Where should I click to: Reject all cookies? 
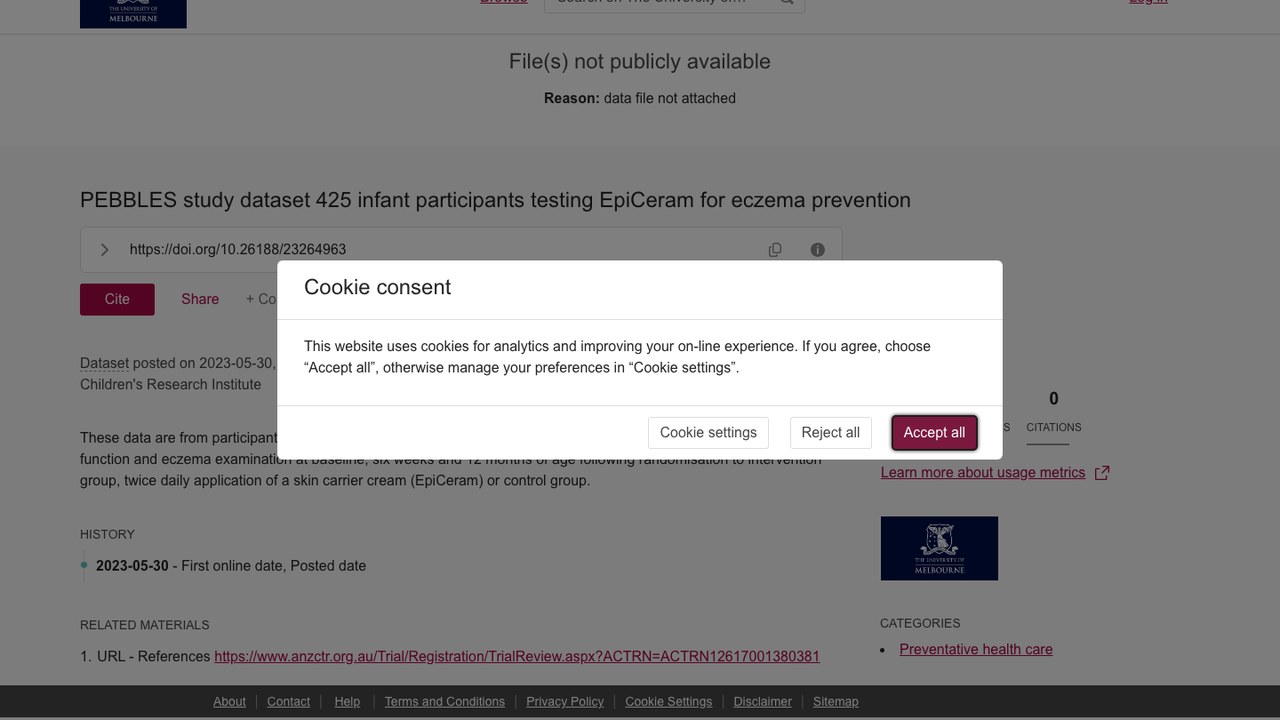(x=830, y=433)
